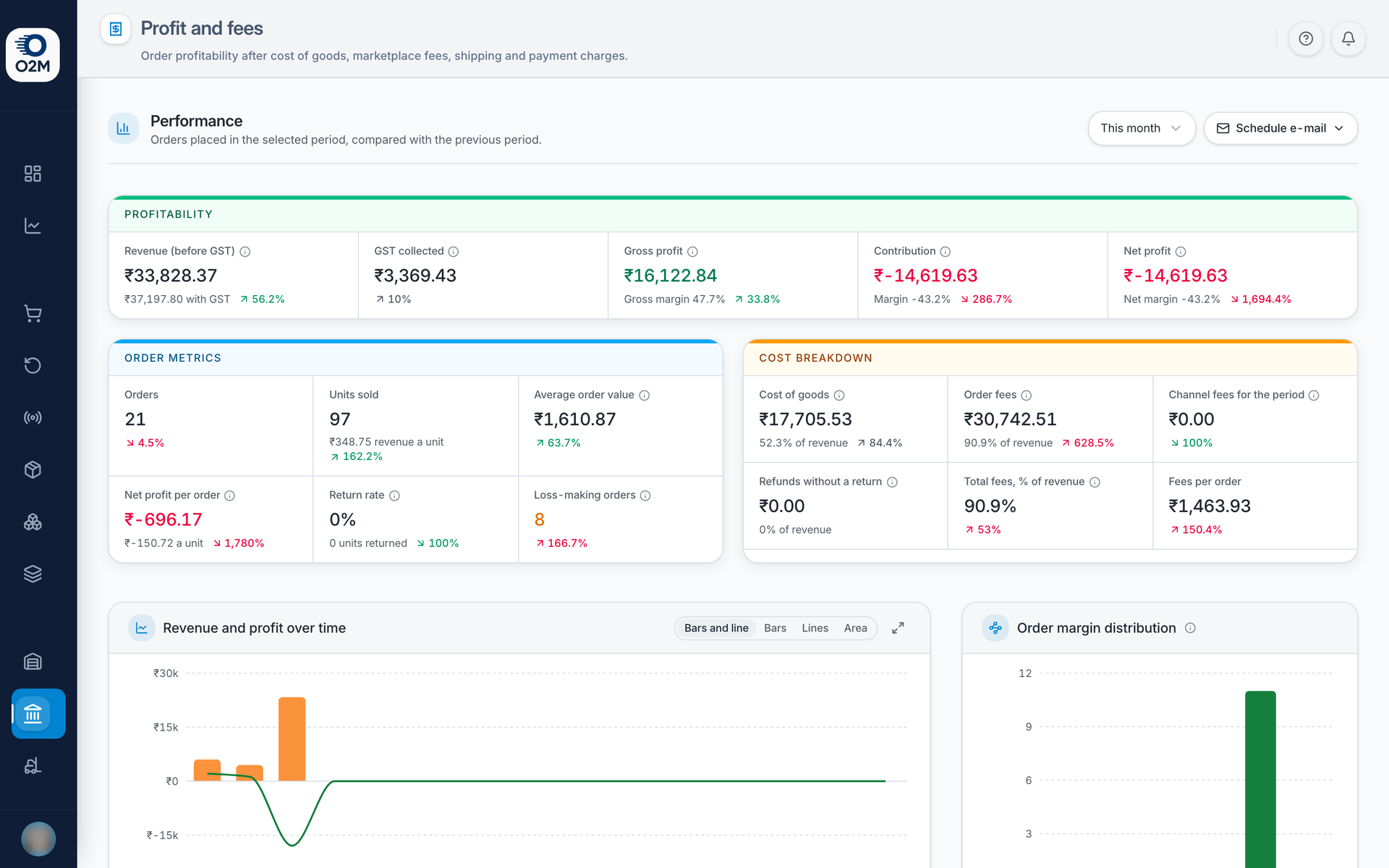Open the stacked cubes sidebar icon
Viewport: 1389px width, 868px height.
click(33, 522)
